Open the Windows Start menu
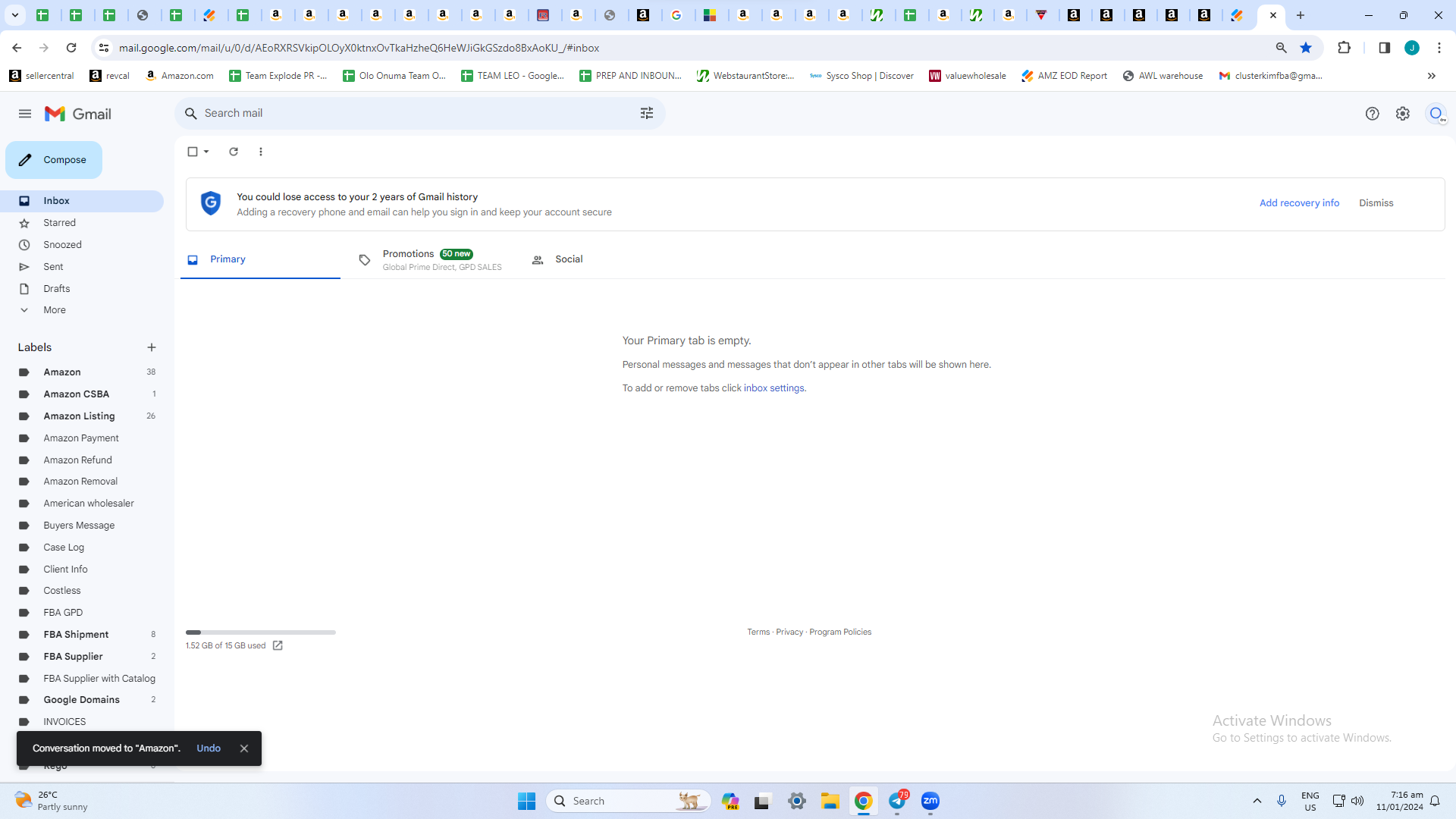Viewport: 1456px width, 819px height. tap(526, 801)
